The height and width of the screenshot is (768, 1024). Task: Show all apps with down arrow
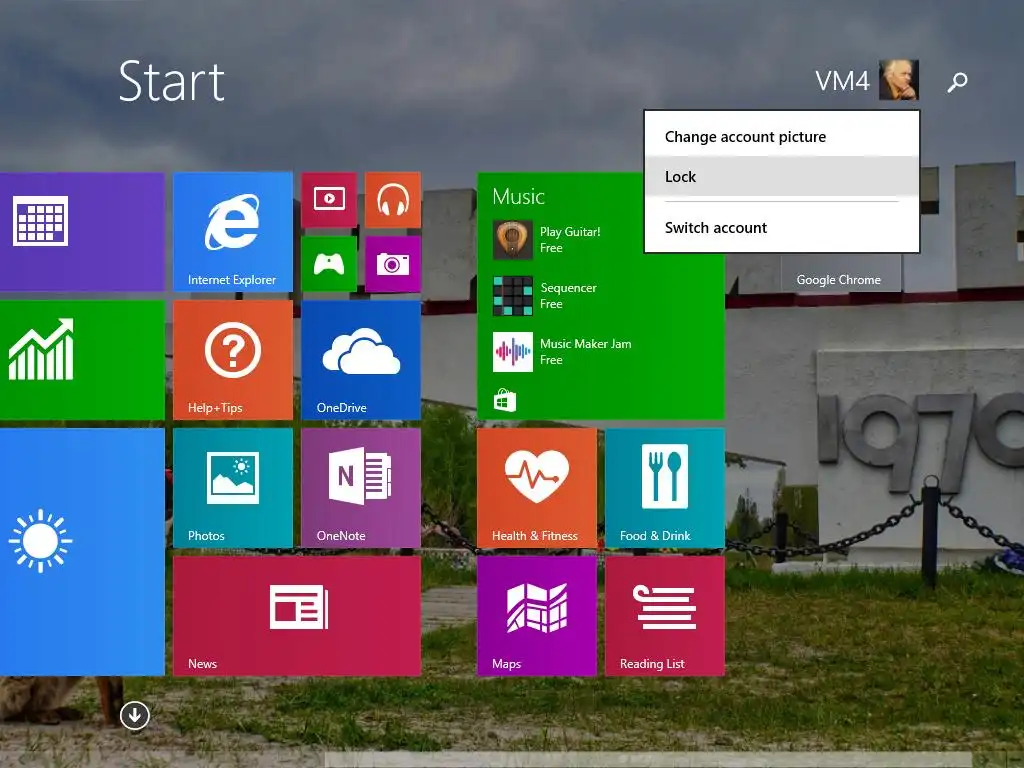click(x=135, y=716)
